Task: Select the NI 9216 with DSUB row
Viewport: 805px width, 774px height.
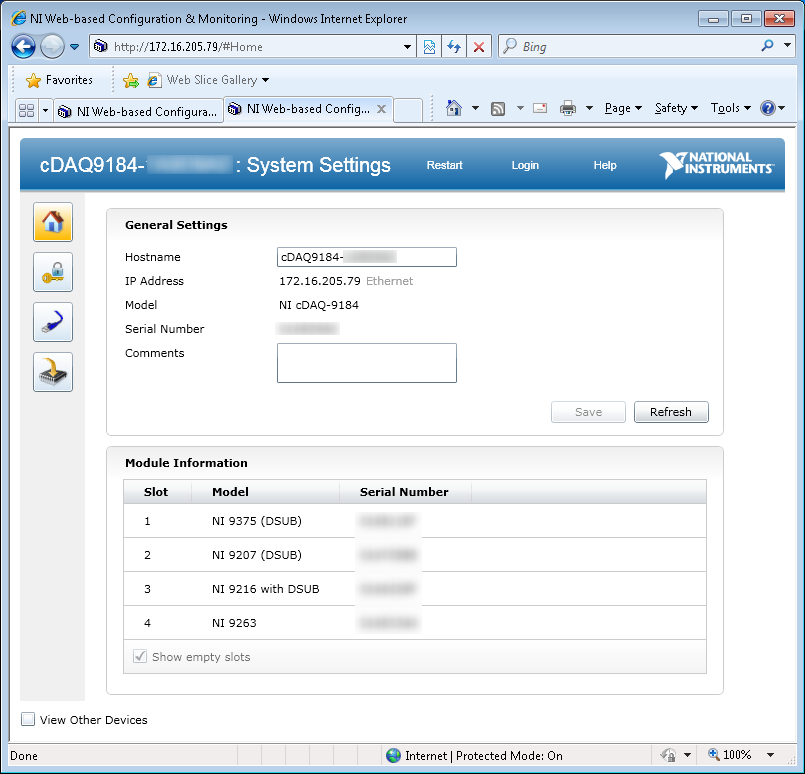Action: (415, 589)
